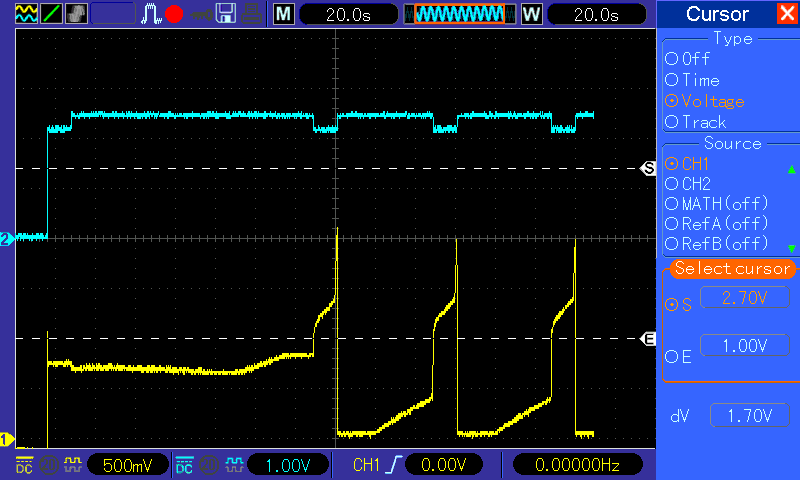Screen dimensions: 800x480
Task: Click the W window timebase icon
Action: [532, 14]
